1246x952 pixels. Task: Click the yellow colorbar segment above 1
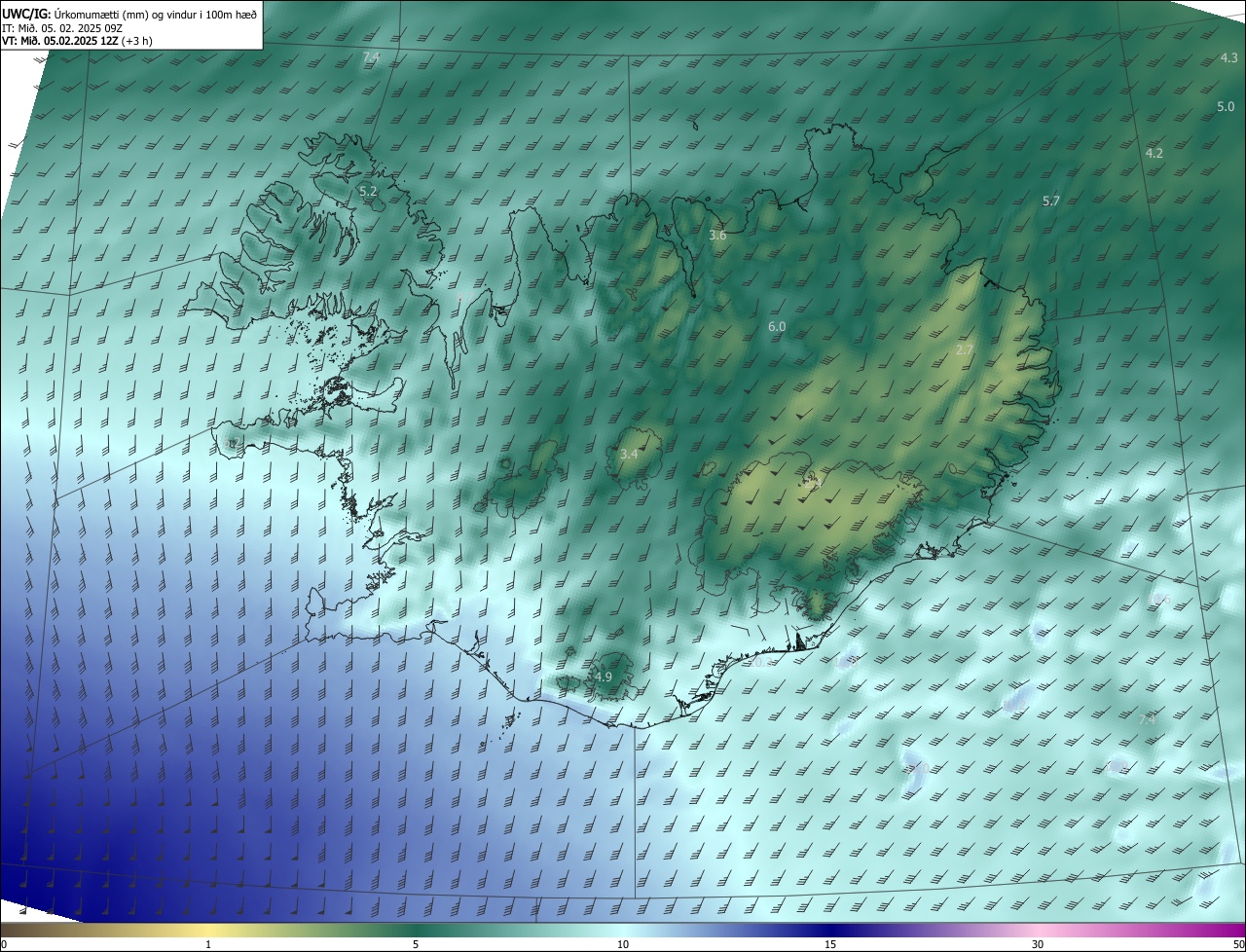208,931
